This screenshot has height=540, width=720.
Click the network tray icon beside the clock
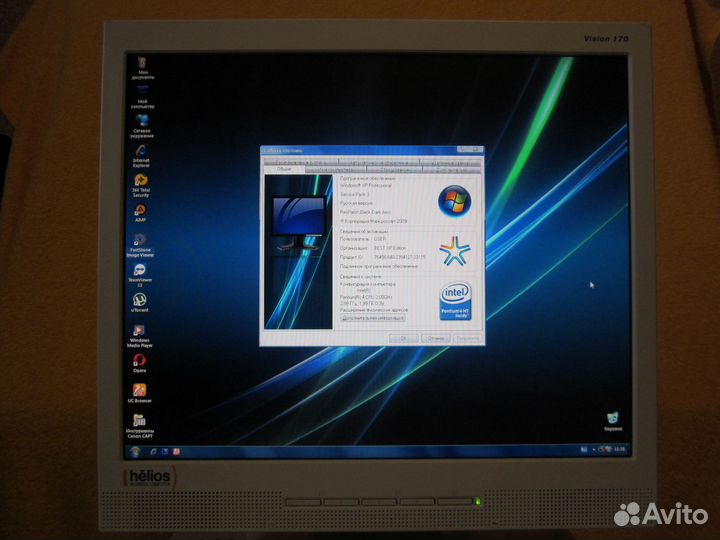608,449
